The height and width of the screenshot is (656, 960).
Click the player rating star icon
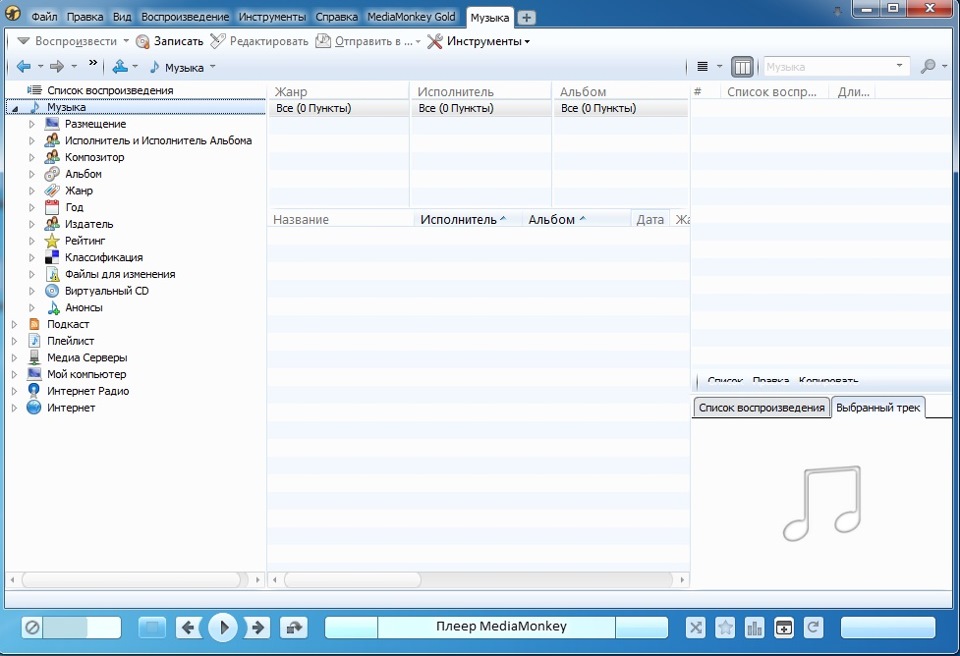pos(725,627)
